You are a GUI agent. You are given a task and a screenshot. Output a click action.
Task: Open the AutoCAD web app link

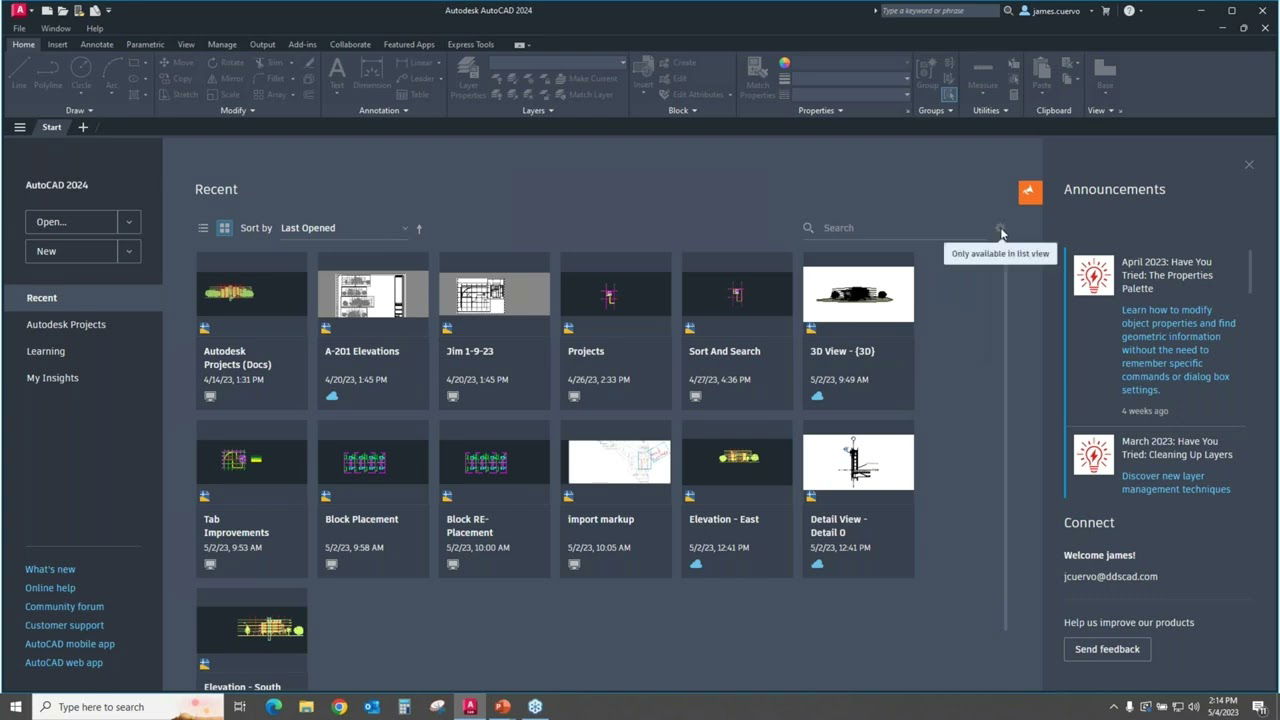(64, 662)
